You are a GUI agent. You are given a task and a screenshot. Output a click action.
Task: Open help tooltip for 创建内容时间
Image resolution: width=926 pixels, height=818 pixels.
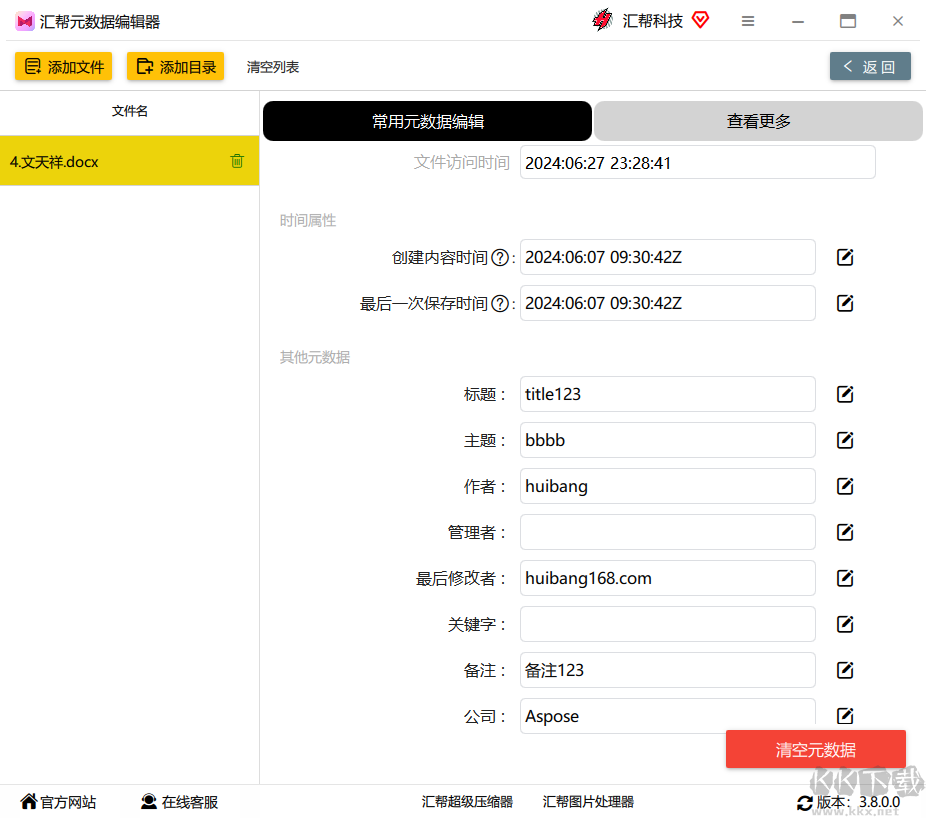(500, 258)
